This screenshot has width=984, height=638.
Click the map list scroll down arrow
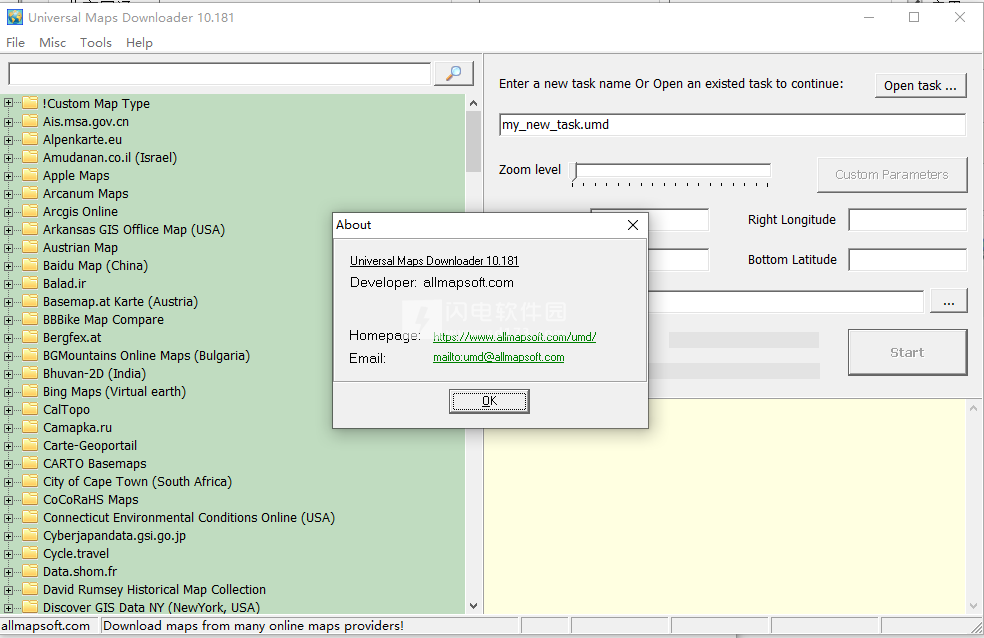tap(473, 606)
